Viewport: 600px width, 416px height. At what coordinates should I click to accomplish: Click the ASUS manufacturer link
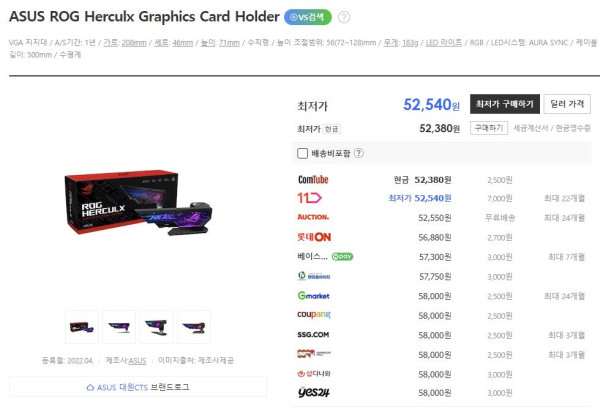pos(137,361)
